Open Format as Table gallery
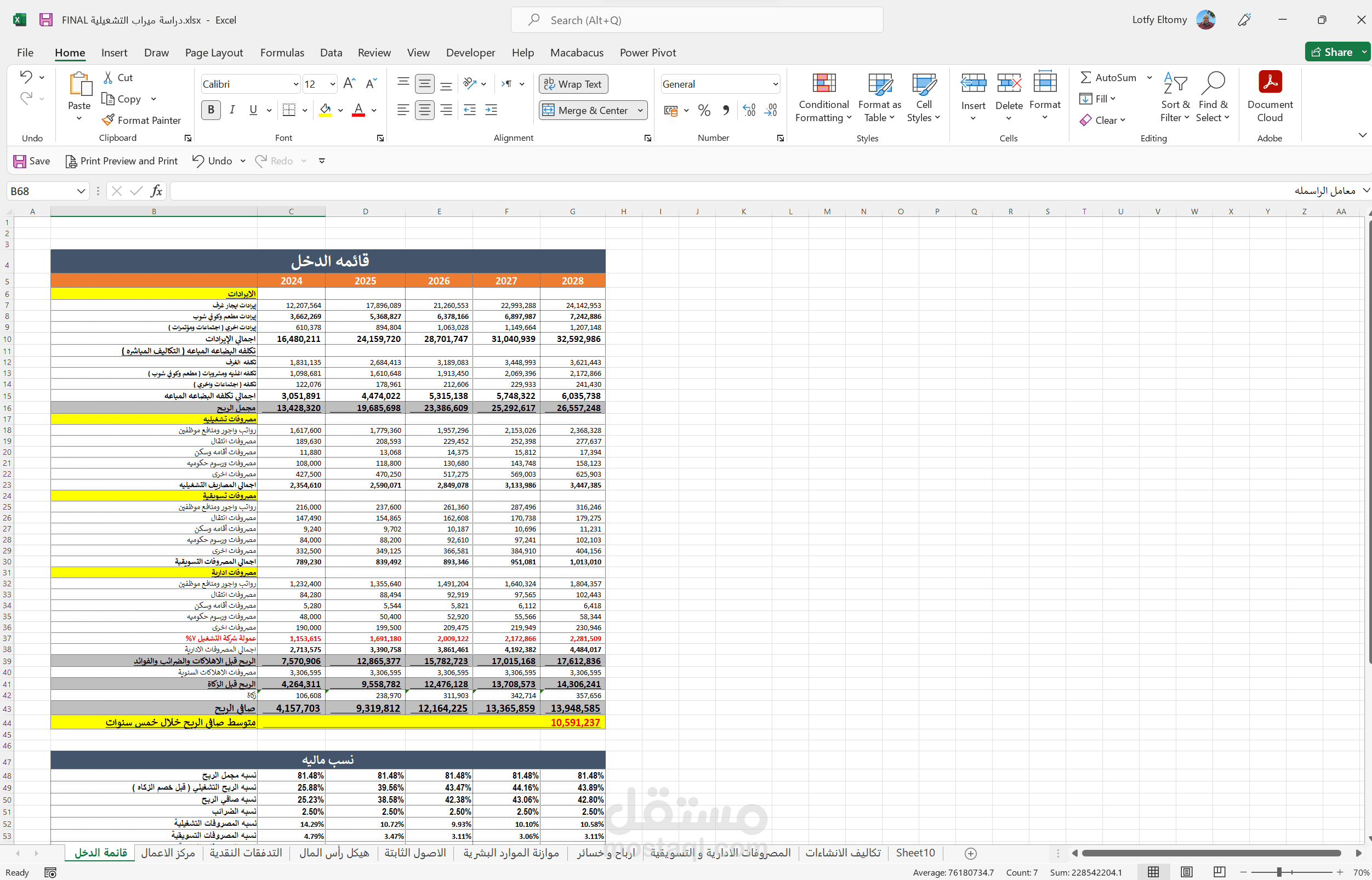 click(x=880, y=97)
